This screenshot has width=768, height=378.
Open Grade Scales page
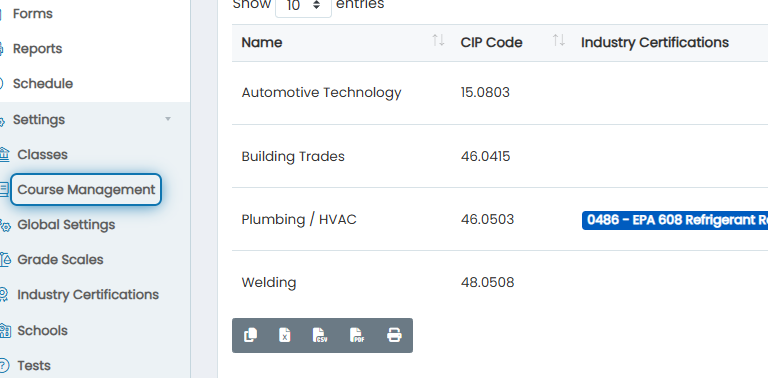tap(60, 260)
